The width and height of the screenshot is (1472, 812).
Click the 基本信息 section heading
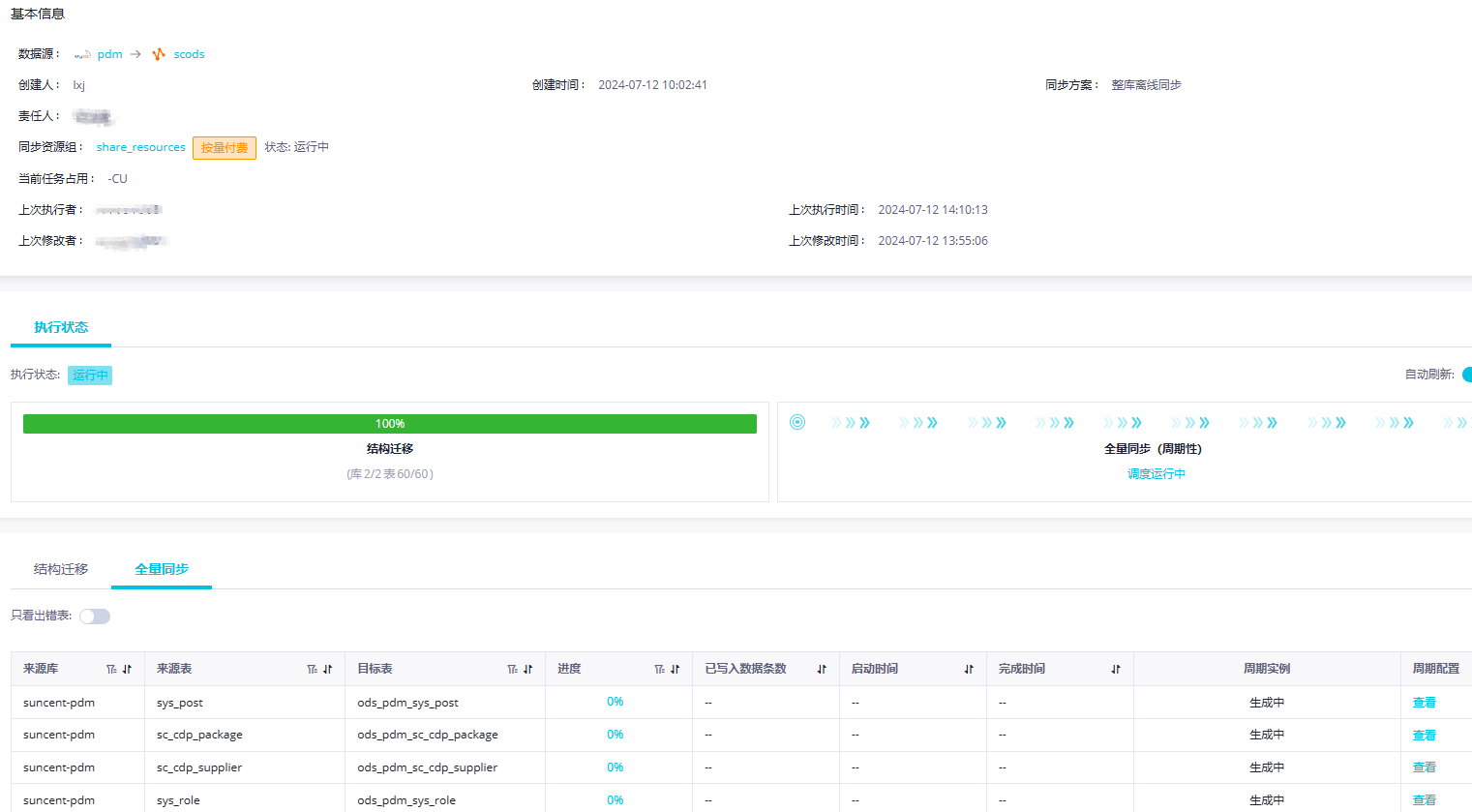pyautogui.click(x=38, y=14)
